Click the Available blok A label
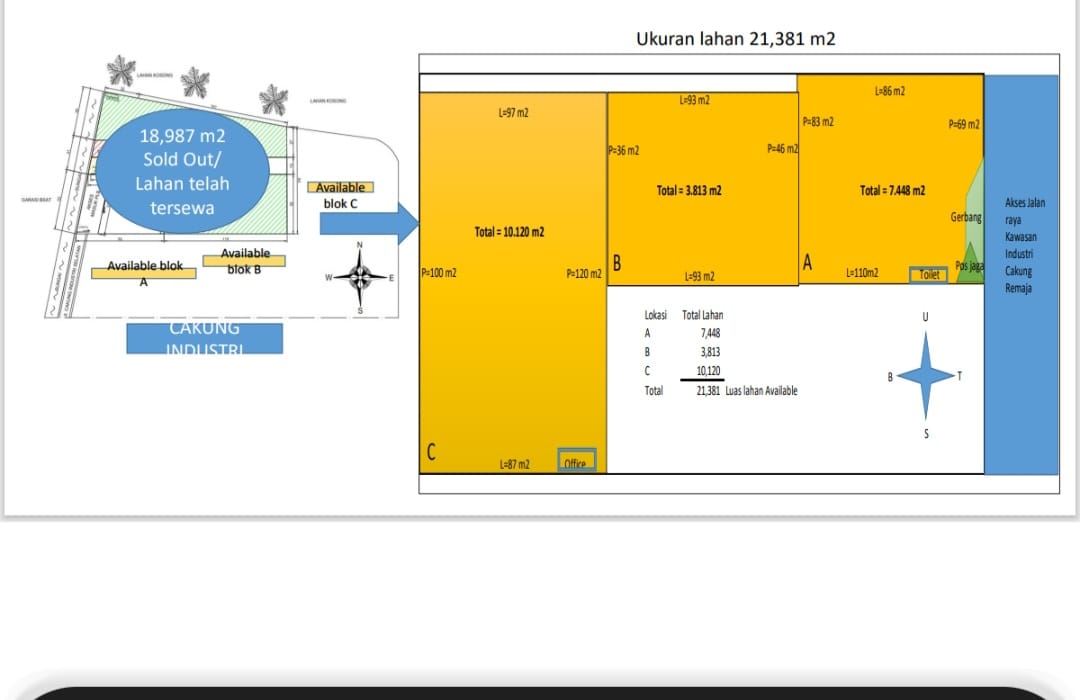Screen dimensions: 1080x700 click(145, 269)
